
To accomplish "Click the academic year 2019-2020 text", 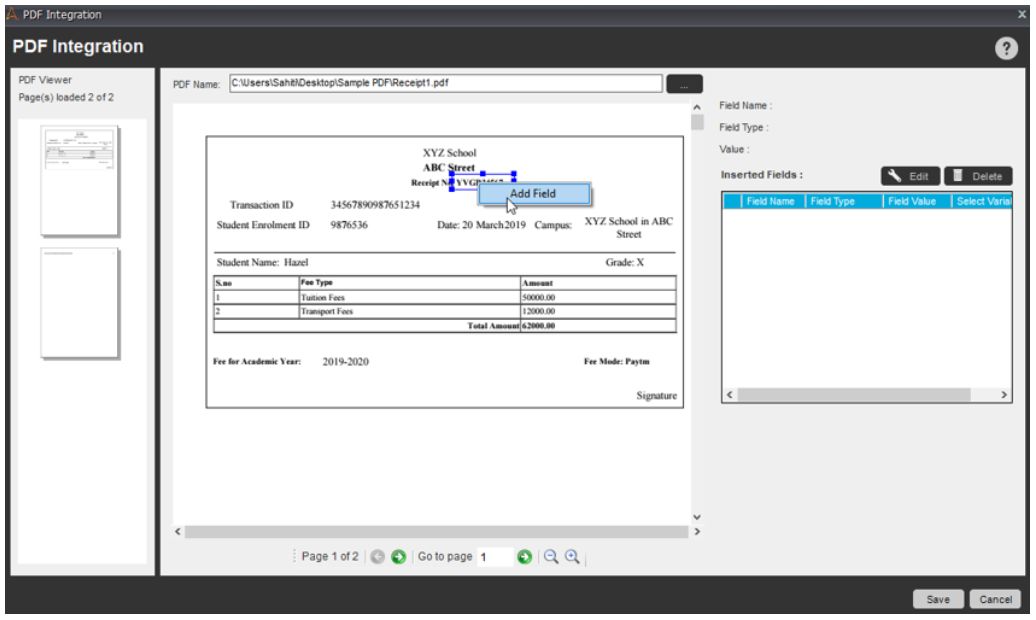I will [x=346, y=362].
